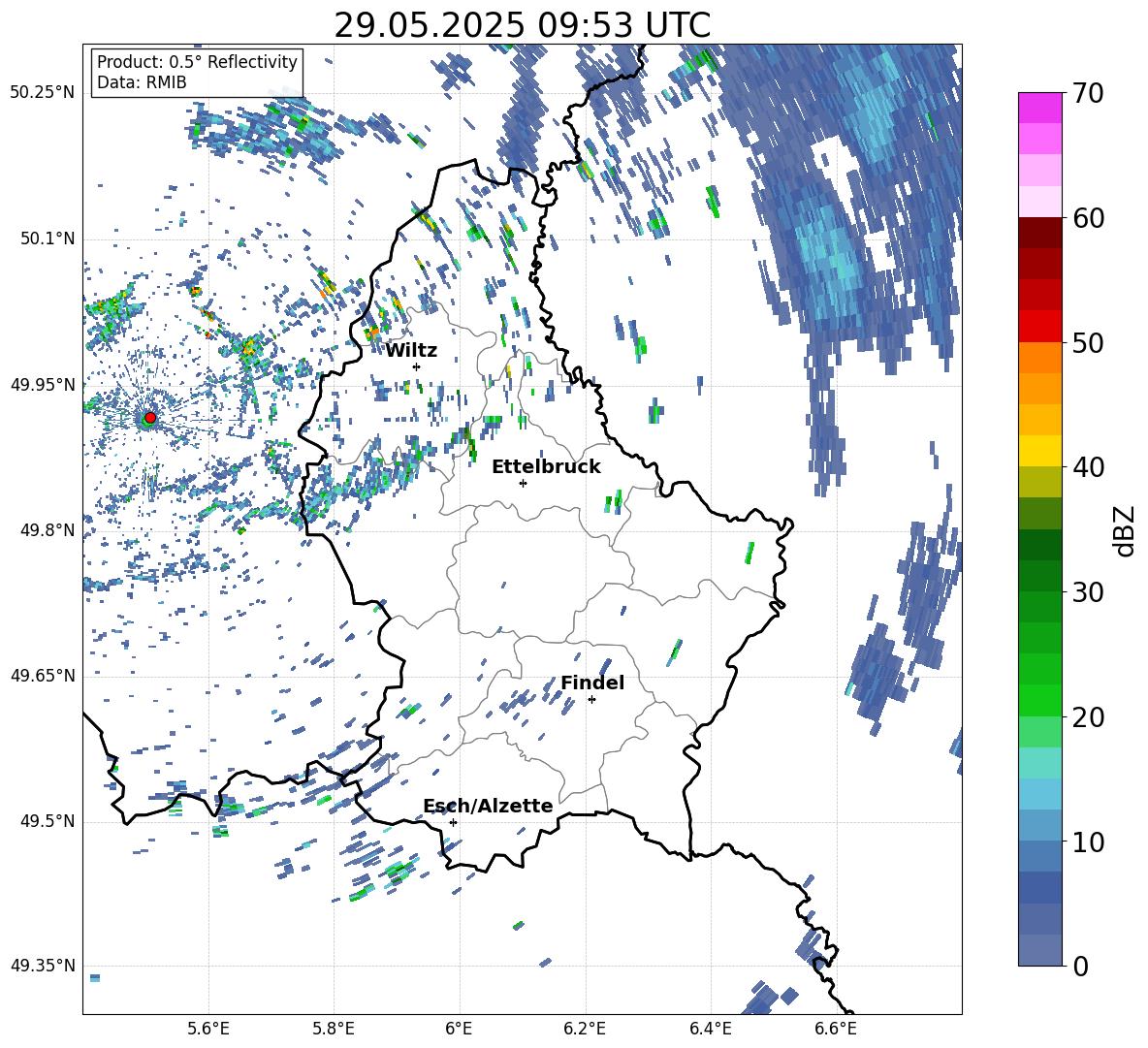Image resolution: width=1148 pixels, height=1048 pixels.
Task: Click the 6.6°E longitude label
Action: click(x=836, y=1029)
